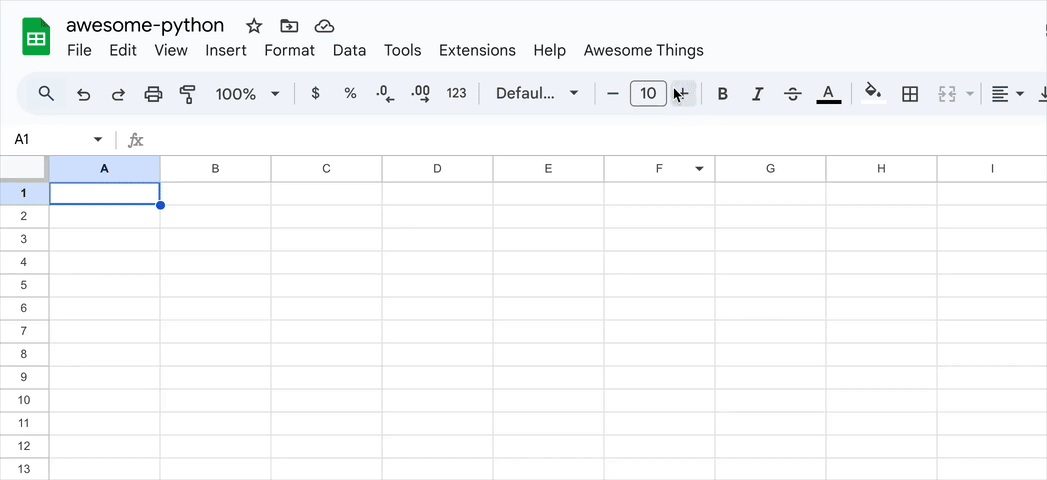Activate the paint format tool
The width and height of the screenshot is (1047, 480).
coord(188,94)
